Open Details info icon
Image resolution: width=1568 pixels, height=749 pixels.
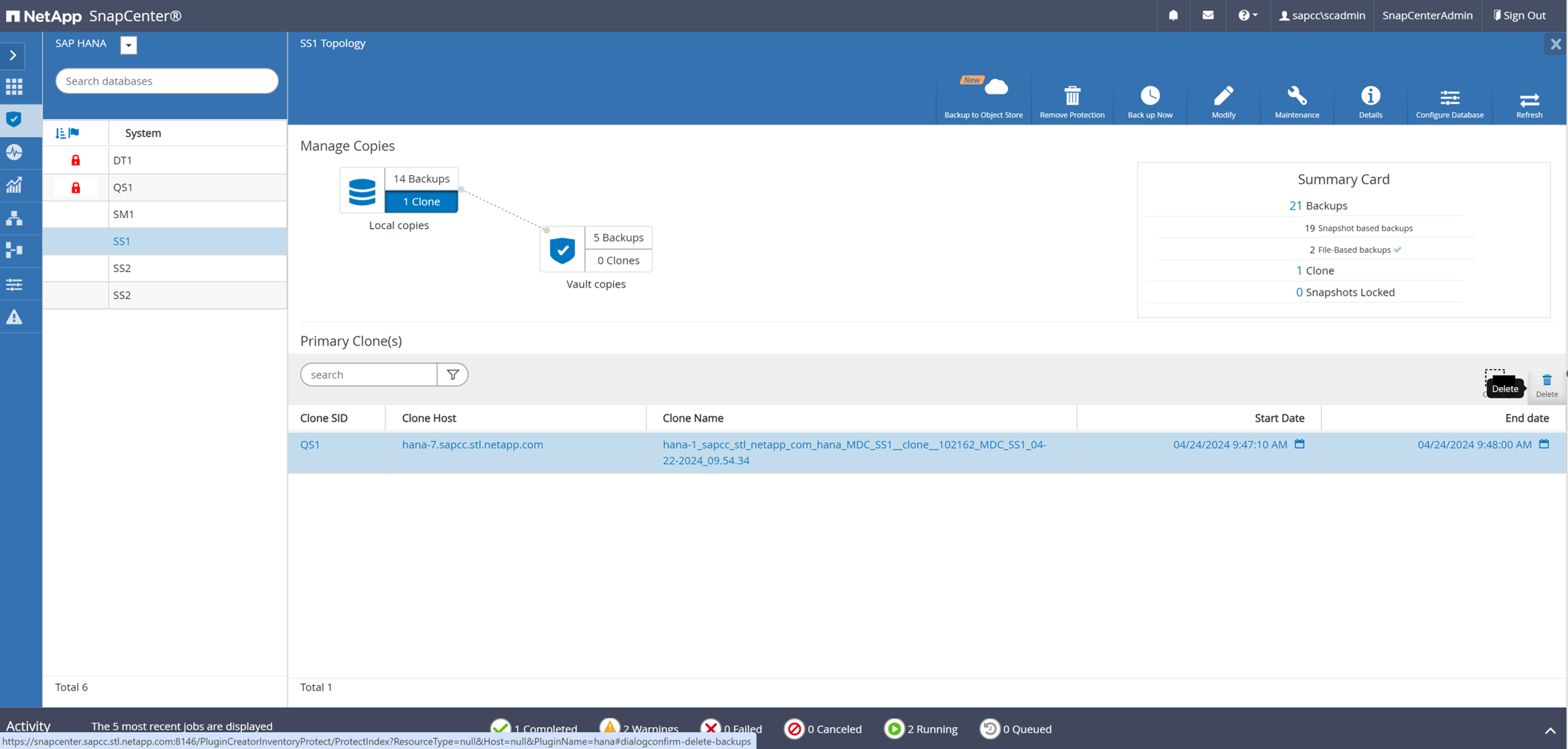[1370, 96]
